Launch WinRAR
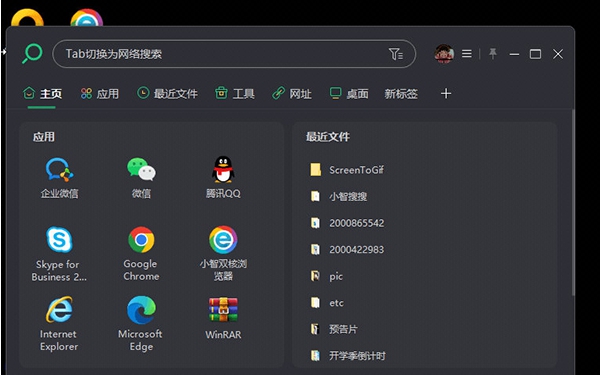Screen dimensions: 600x375 [x=223, y=318]
